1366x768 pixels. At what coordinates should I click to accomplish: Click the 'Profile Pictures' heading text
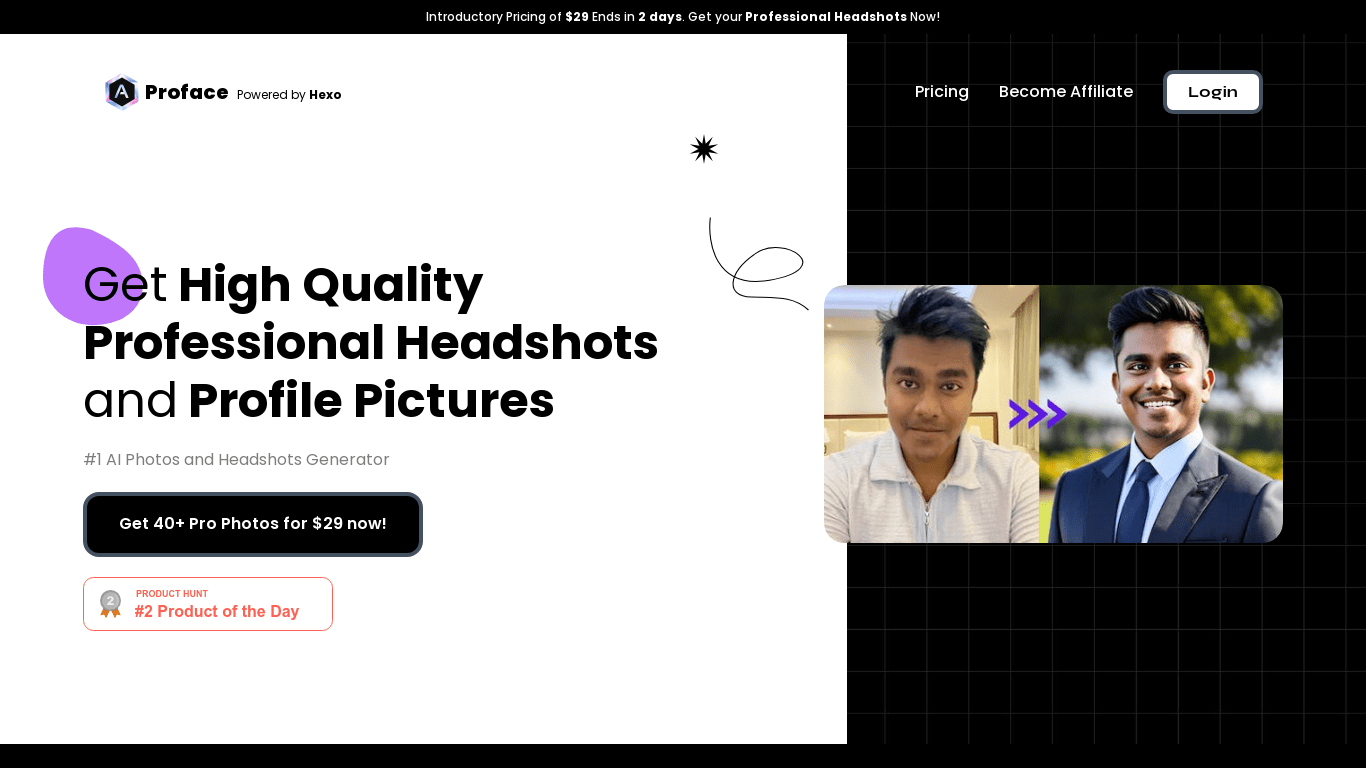371,401
